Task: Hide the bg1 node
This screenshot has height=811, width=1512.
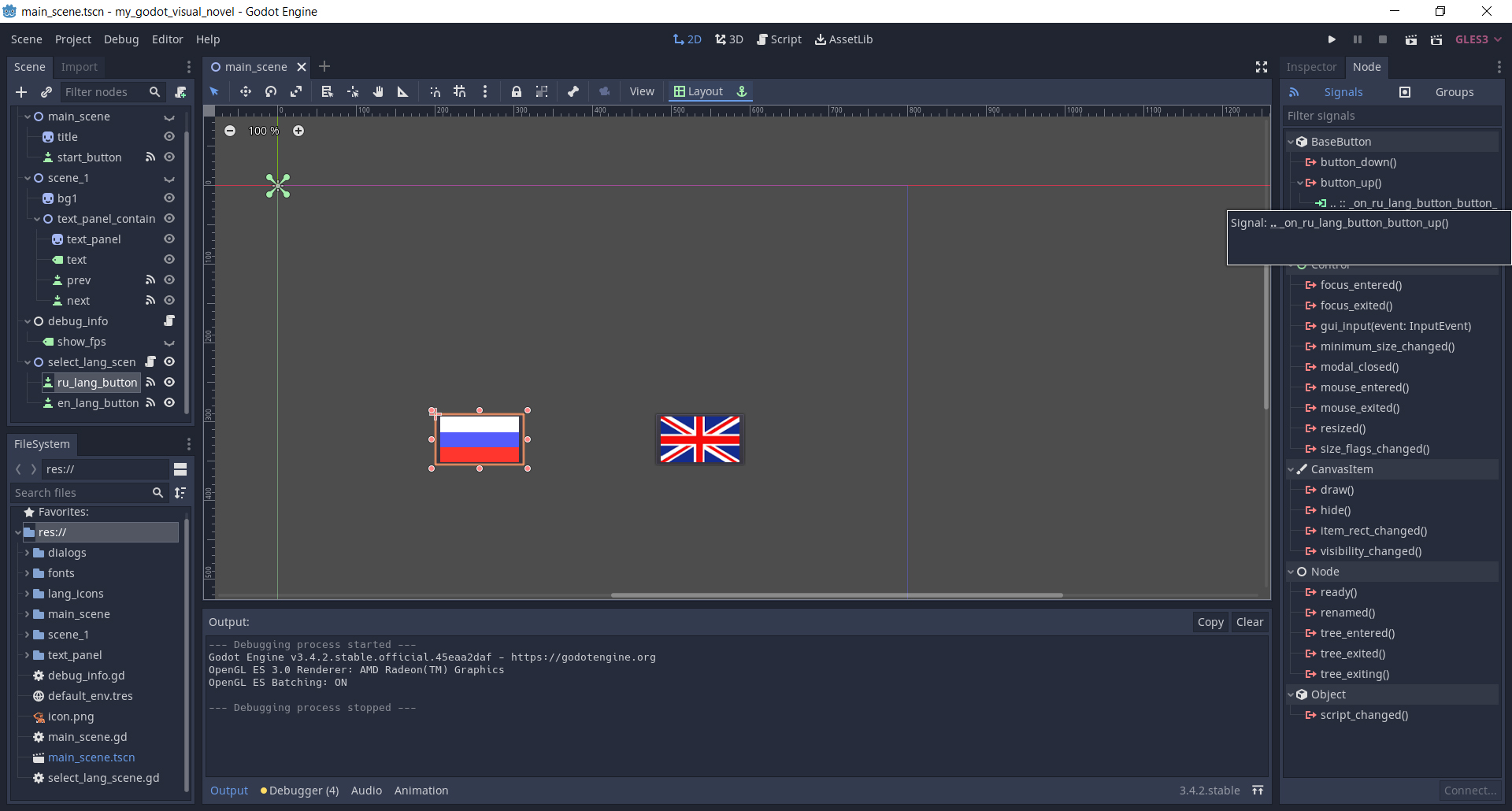Action: [169, 198]
